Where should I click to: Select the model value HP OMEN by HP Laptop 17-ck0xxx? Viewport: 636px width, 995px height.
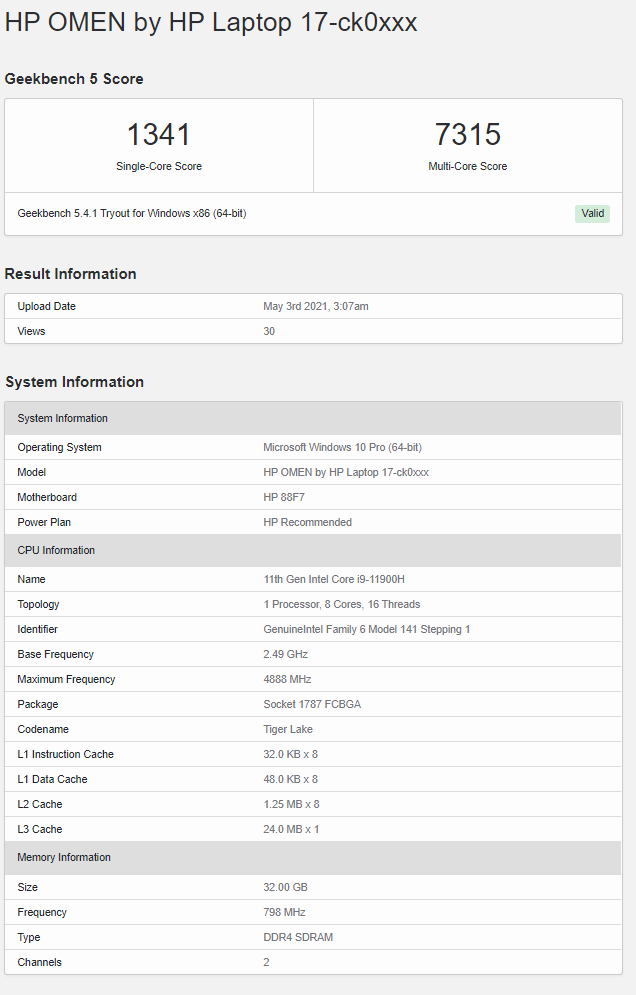346,472
